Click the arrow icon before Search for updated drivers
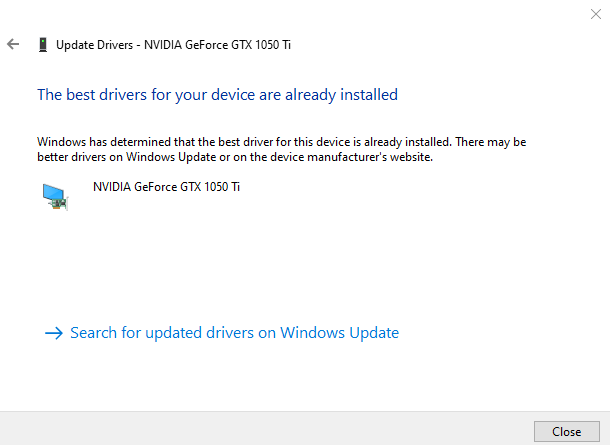 coord(54,333)
